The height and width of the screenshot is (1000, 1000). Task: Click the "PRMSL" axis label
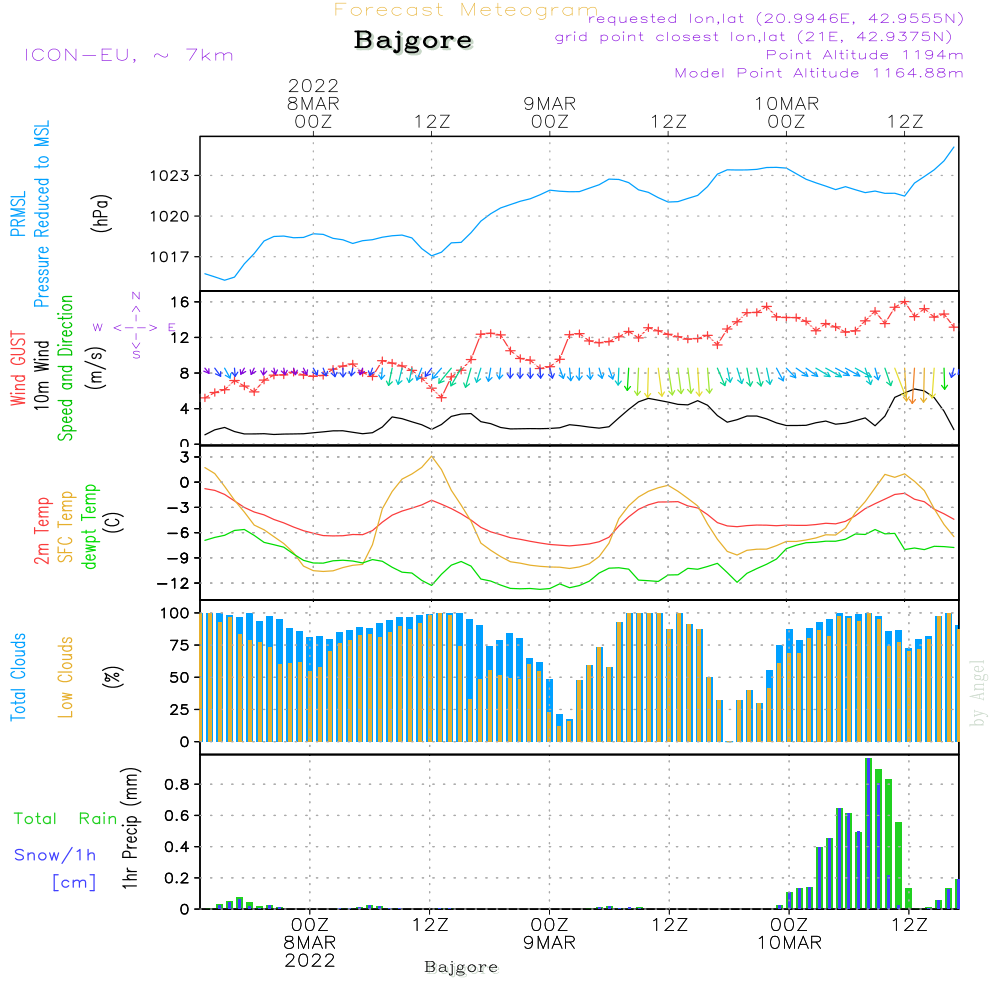click(18, 214)
